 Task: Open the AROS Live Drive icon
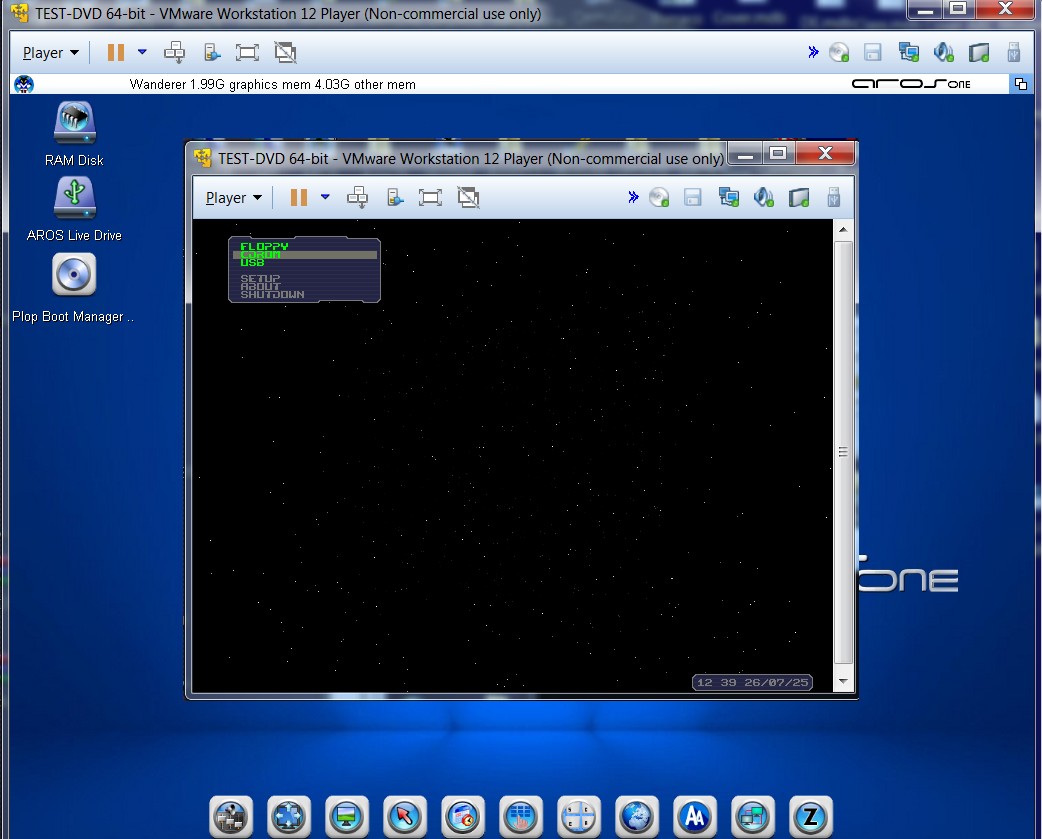click(x=72, y=195)
